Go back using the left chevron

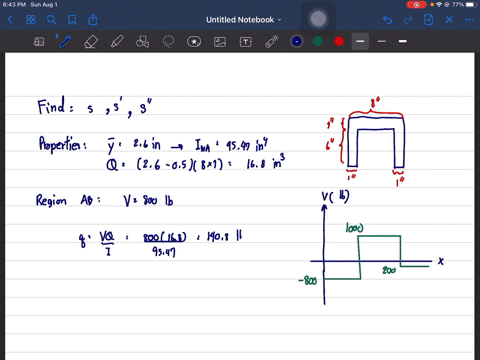(10, 20)
